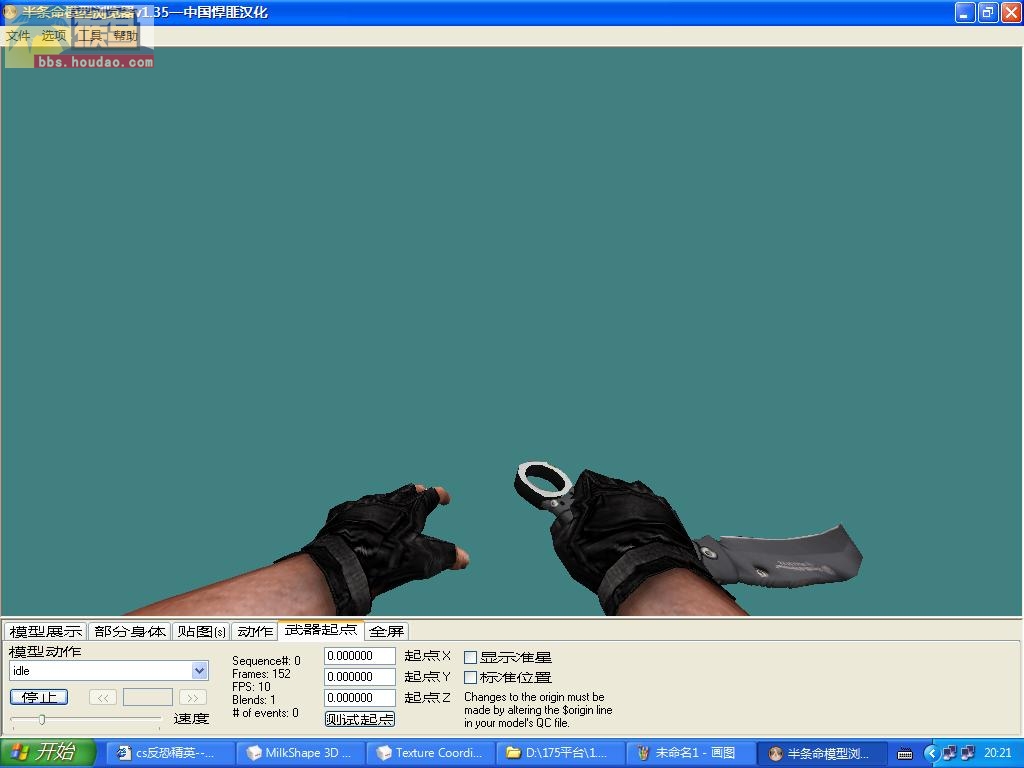Close the model viewer window
Image resolution: width=1024 pixels, height=768 pixels.
pyautogui.click(x=1012, y=12)
